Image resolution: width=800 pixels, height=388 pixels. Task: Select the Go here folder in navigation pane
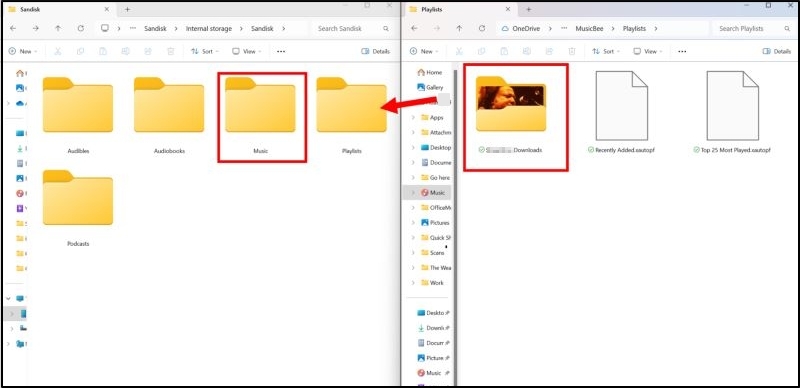click(x=435, y=178)
